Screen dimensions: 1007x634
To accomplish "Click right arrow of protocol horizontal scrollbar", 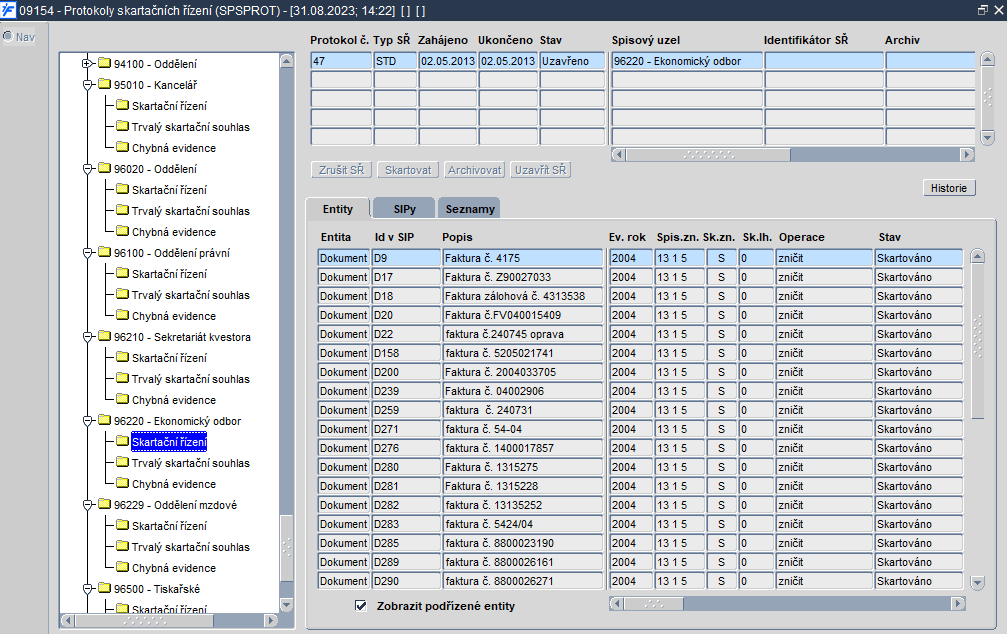I will tap(967, 154).
